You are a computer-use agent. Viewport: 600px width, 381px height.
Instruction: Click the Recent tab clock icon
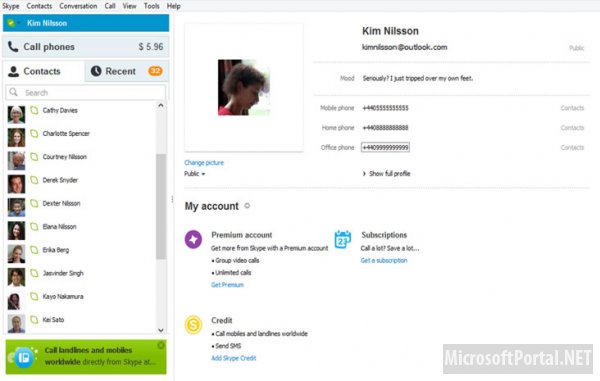(96, 71)
